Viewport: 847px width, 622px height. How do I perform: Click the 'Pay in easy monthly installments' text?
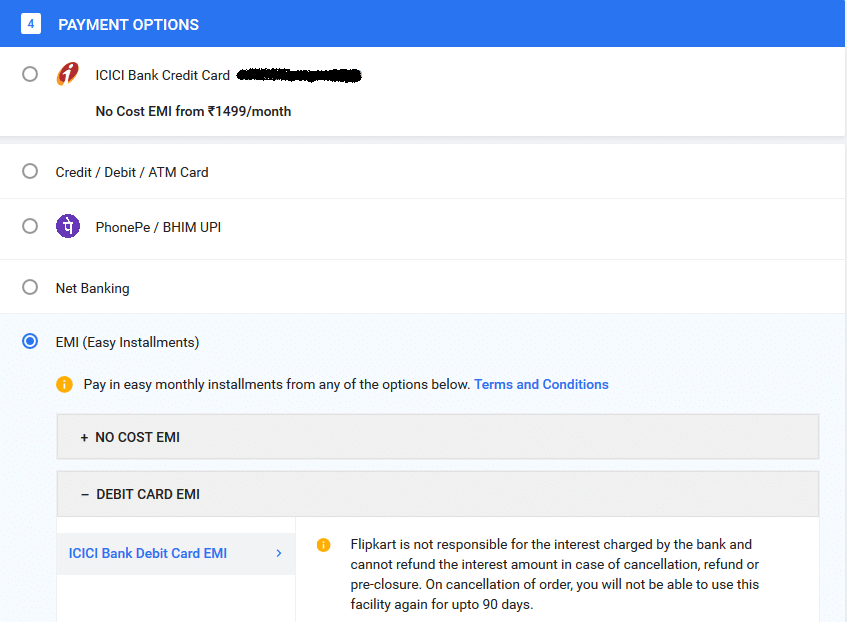[277, 384]
